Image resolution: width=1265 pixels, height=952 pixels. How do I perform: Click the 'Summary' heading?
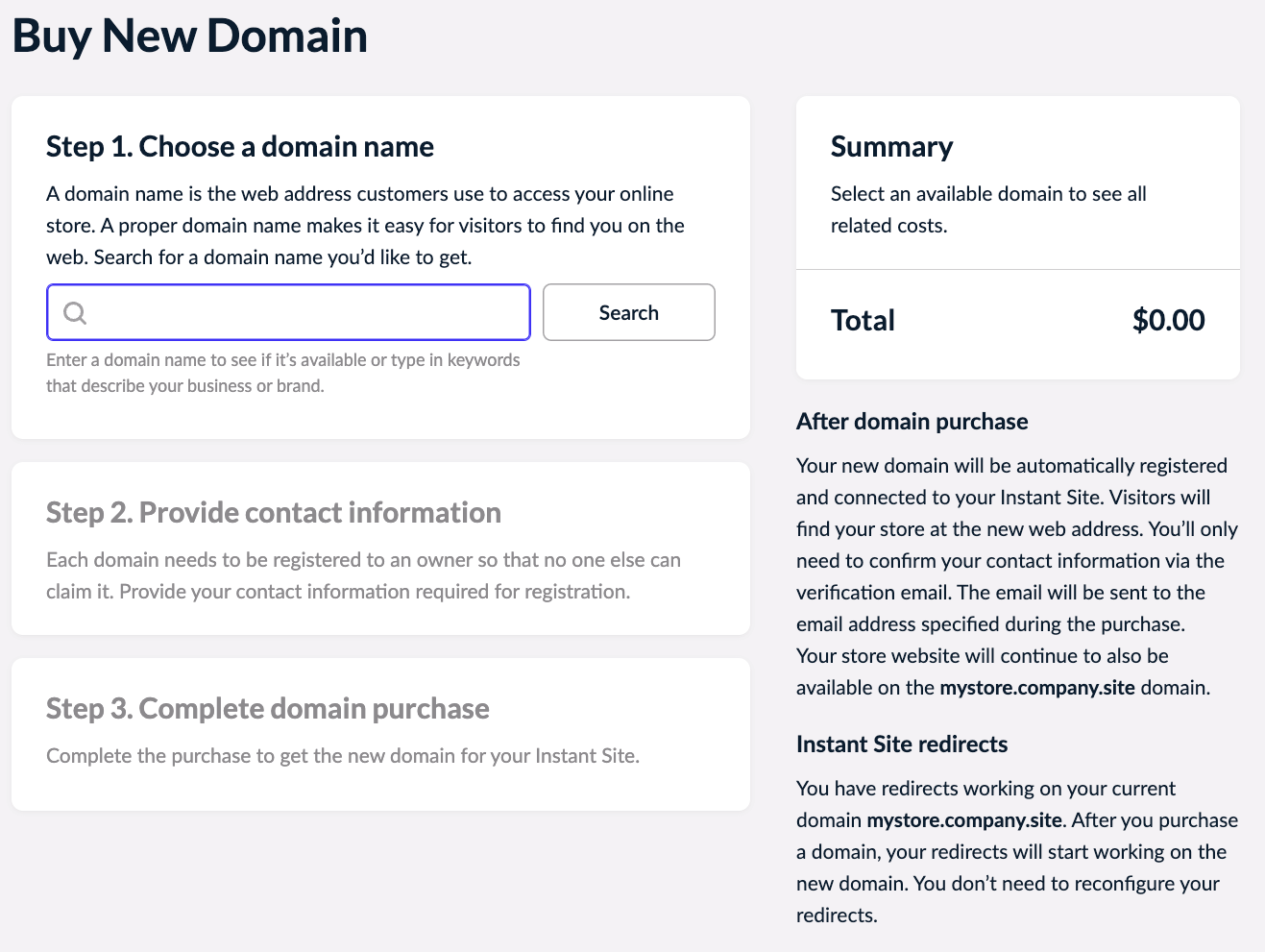(x=892, y=146)
